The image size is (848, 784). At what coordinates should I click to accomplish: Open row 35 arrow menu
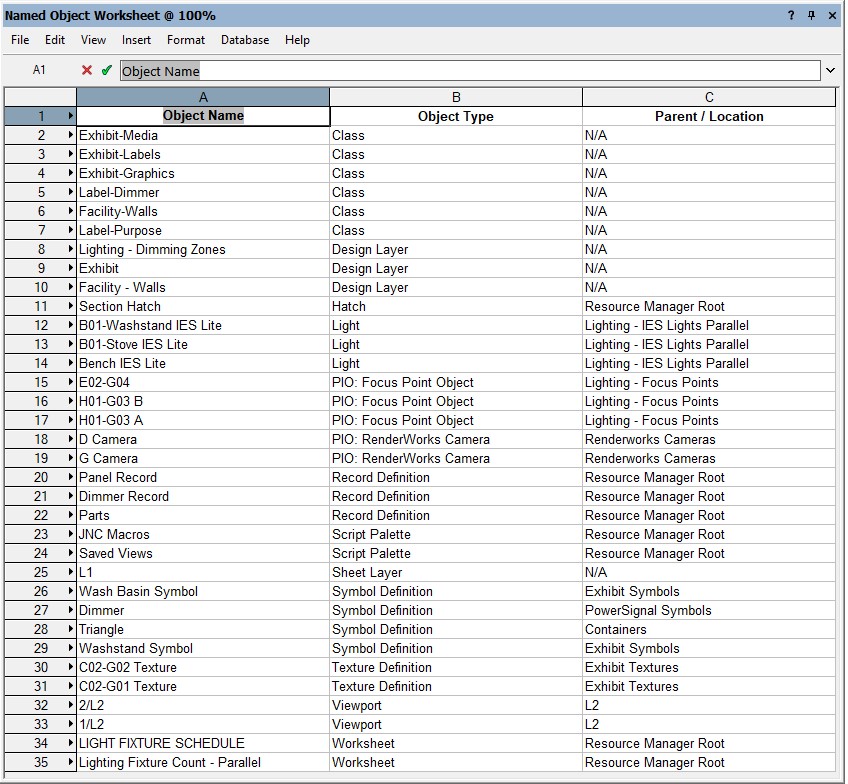click(71, 762)
